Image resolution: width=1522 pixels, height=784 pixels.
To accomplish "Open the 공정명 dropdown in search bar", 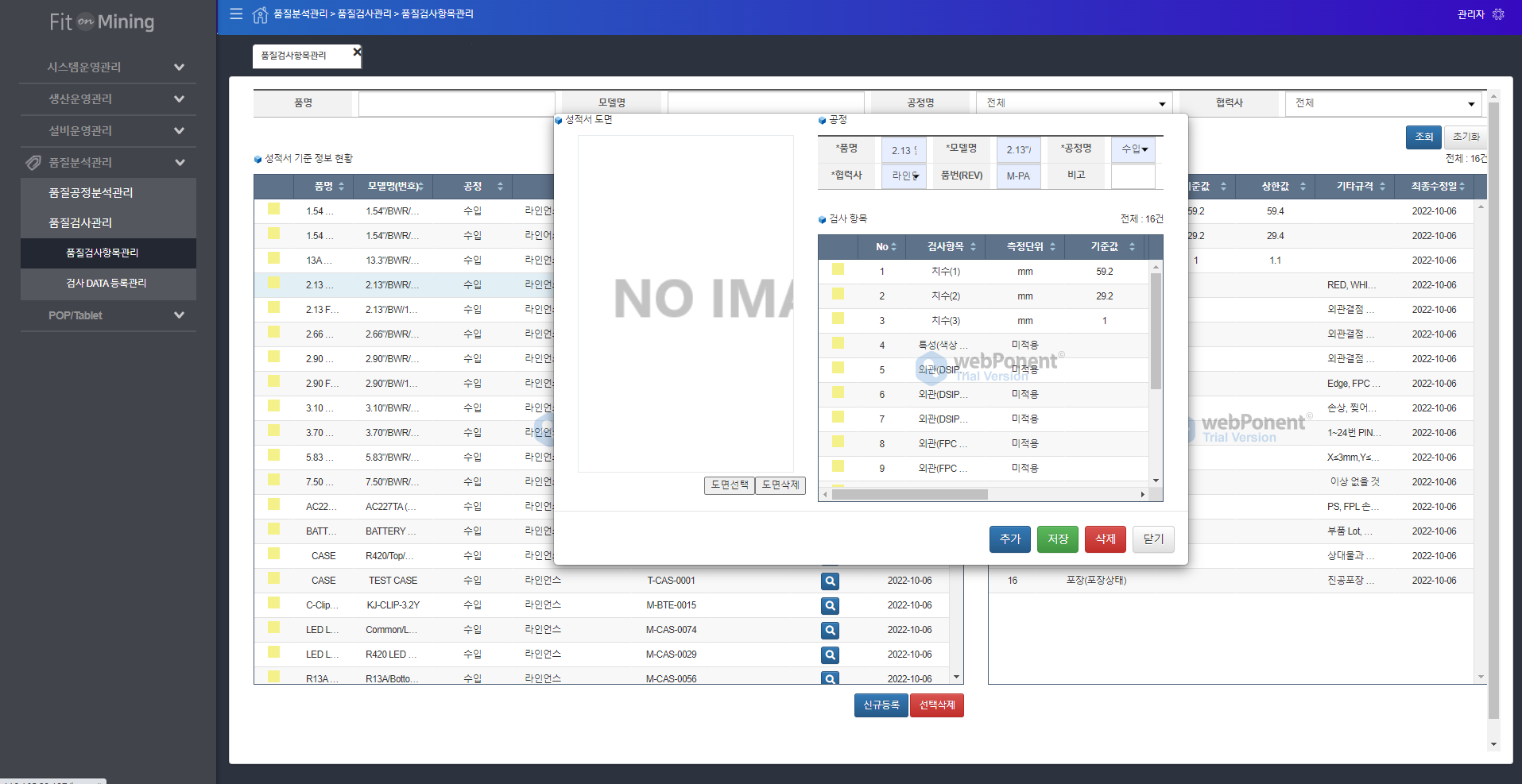I will click(x=1075, y=103).
